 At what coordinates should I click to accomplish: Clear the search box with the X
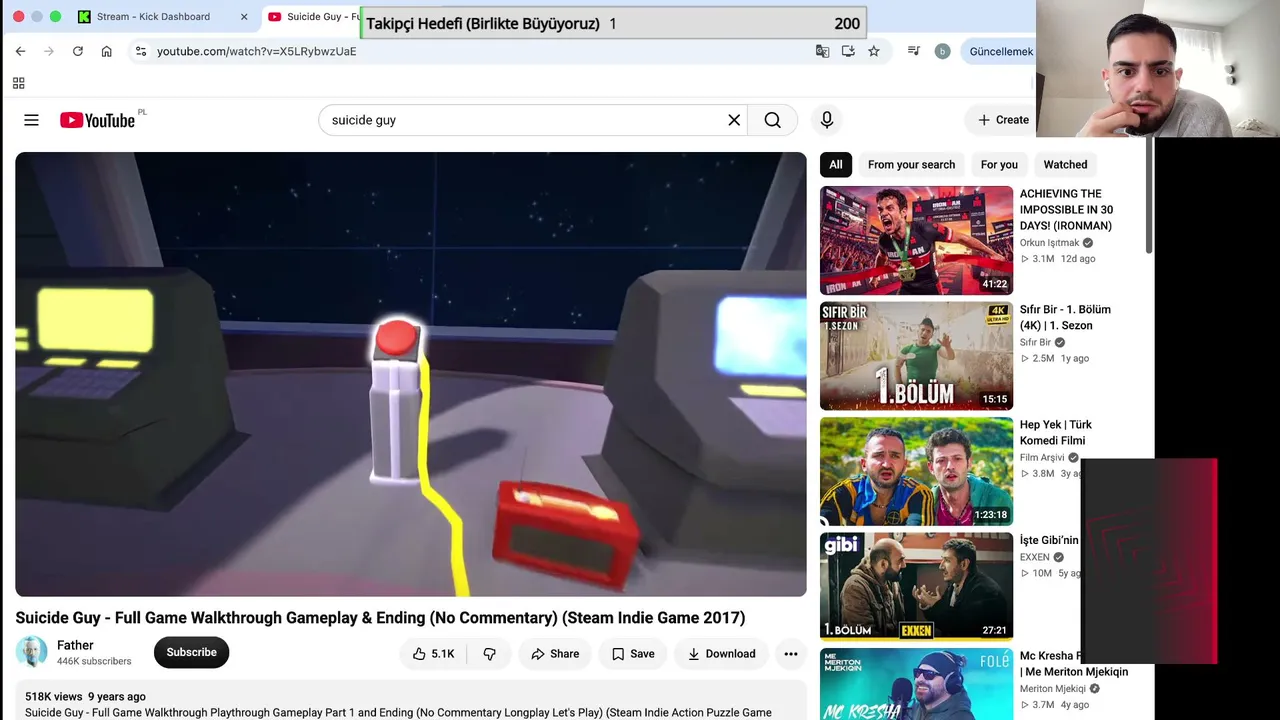click(x=734, y=120)
